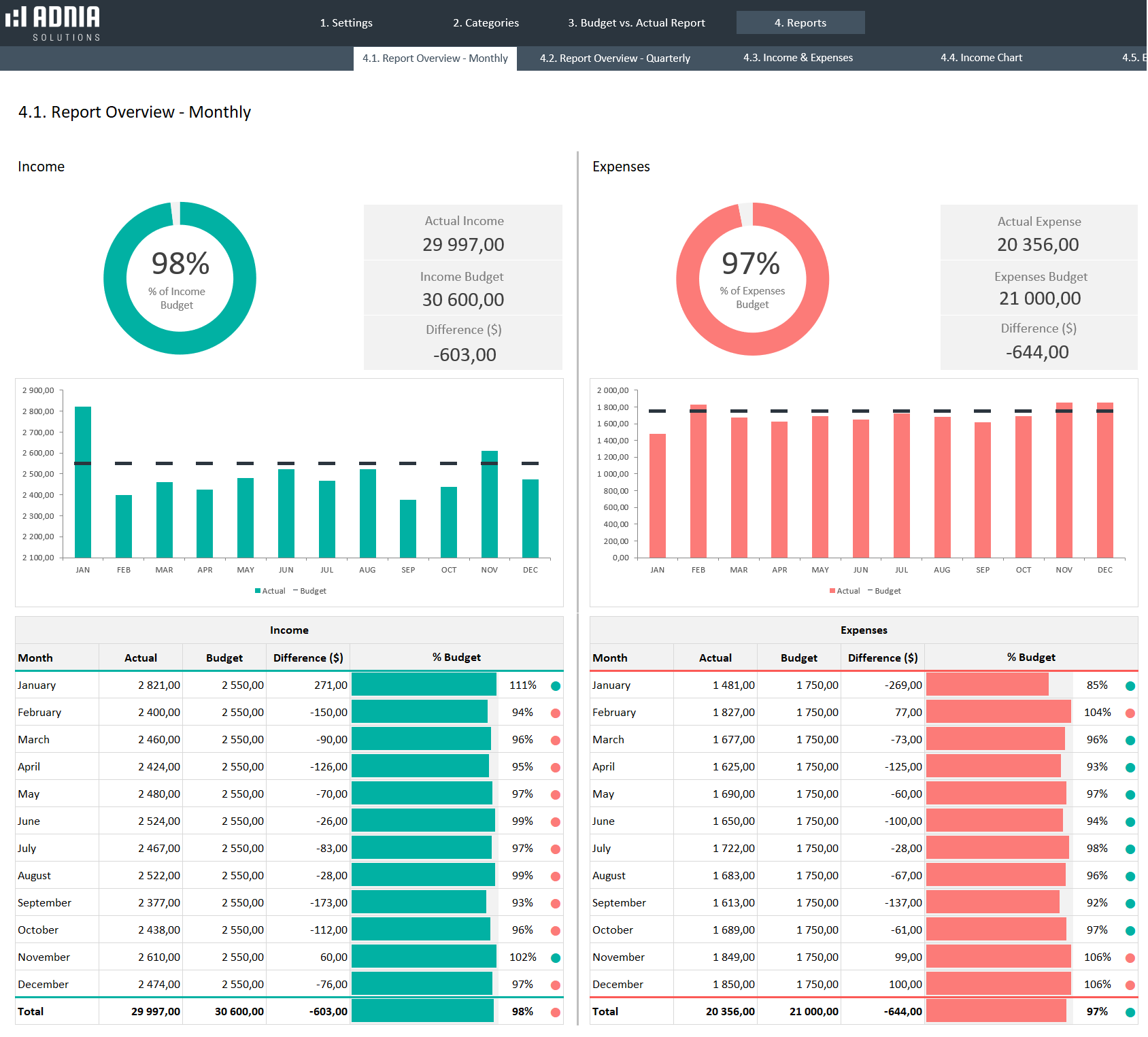Go to the 1. Settings section
Image resolution: width=1148 pixels, height=1037 pixels.
point(346,22)
